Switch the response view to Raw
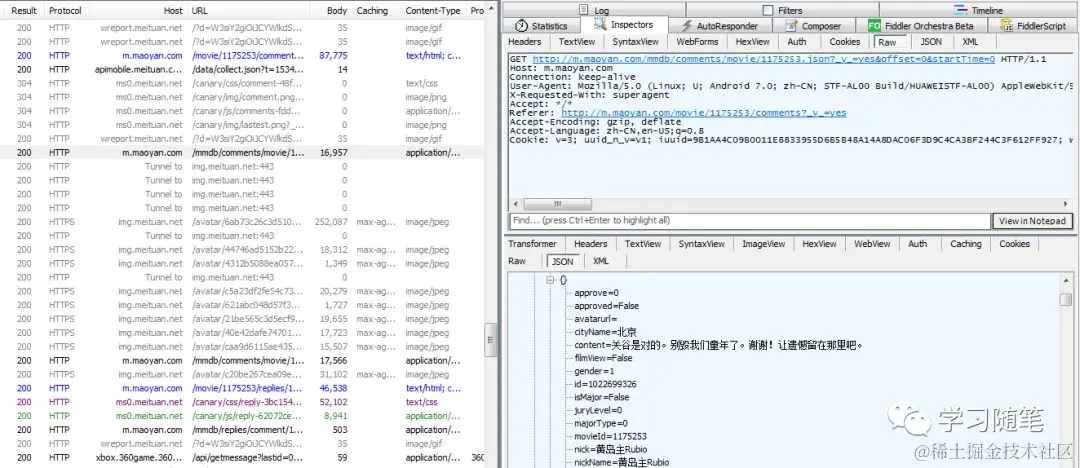This screenshot has height=468, width=1080. (517, 261)
